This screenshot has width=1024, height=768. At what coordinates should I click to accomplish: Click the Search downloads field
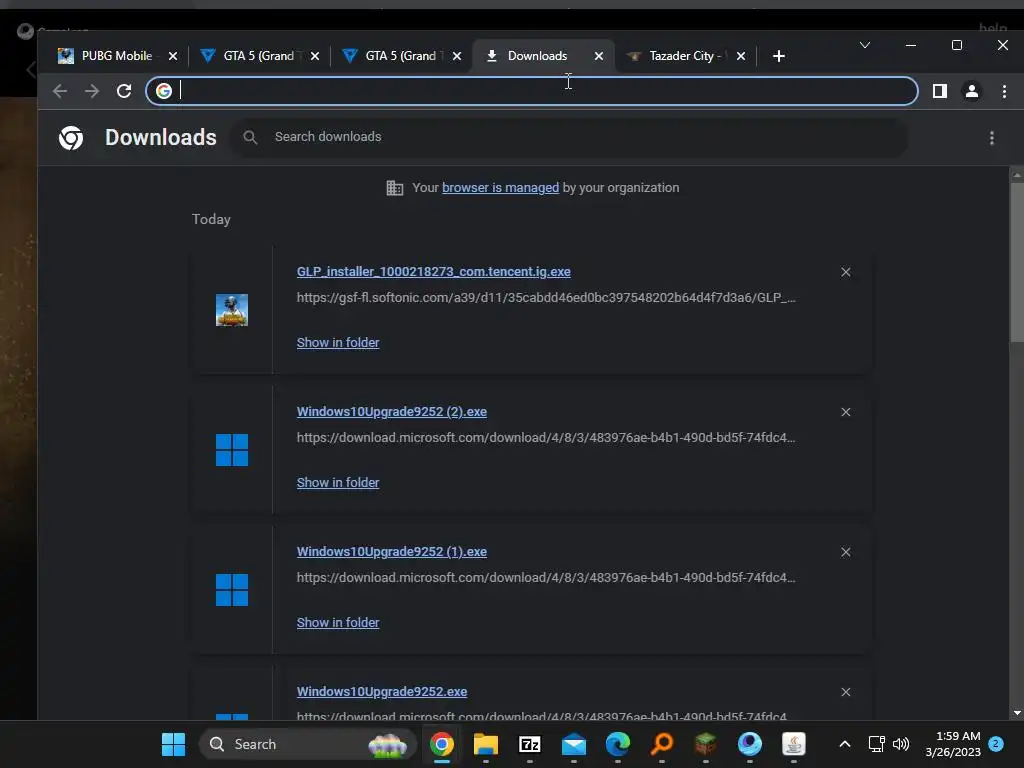point(569,137)
